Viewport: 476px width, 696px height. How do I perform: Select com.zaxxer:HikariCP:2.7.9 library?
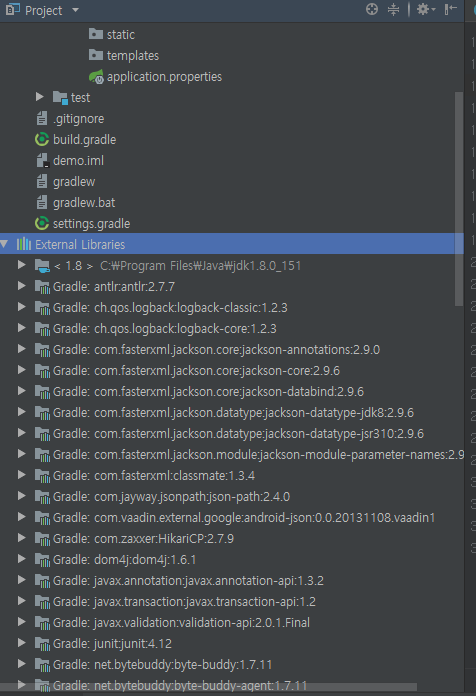pyautogui.click(x=143, y=539)
